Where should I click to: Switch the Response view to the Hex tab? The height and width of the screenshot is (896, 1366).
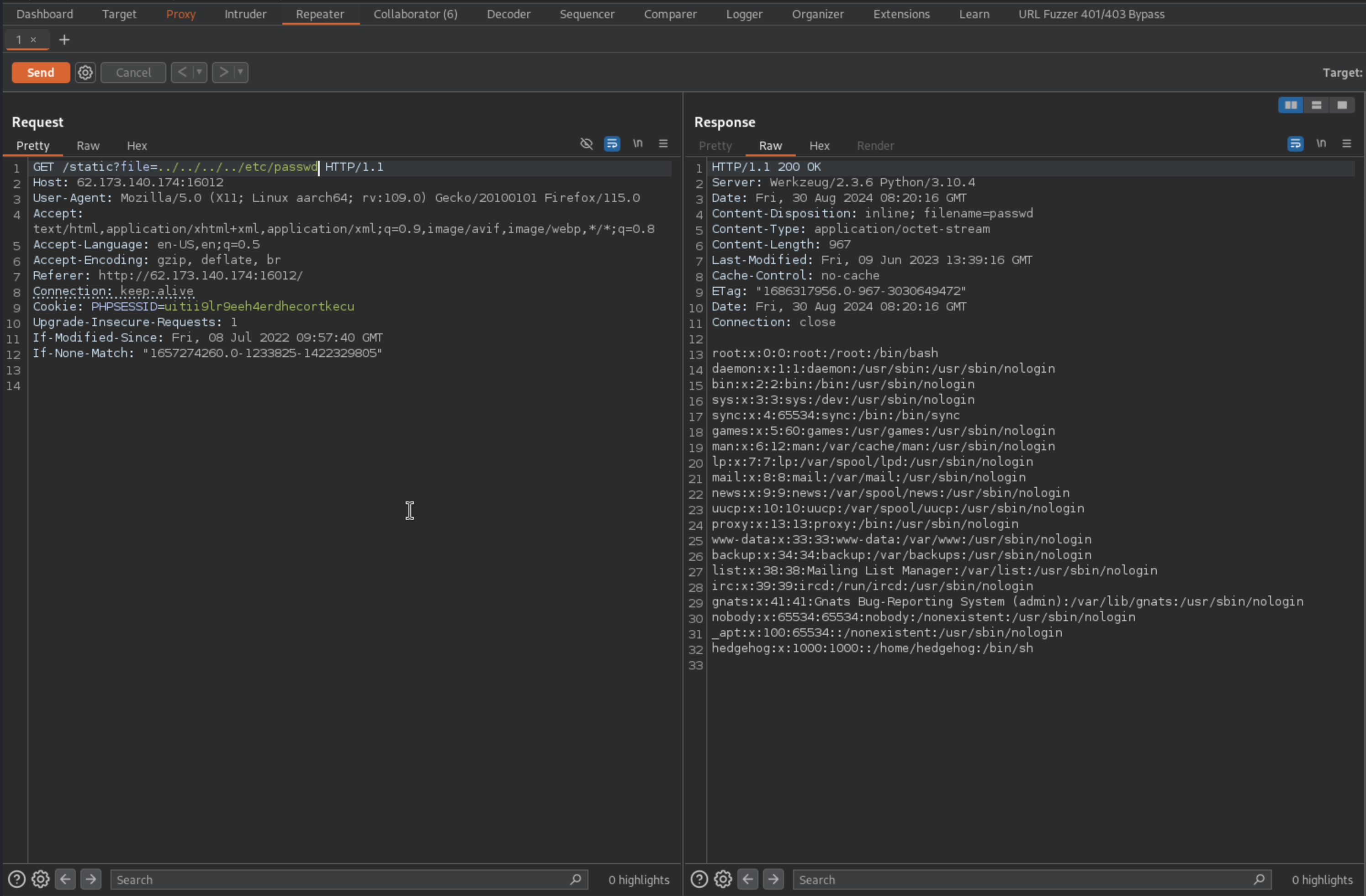coord(819,146)
